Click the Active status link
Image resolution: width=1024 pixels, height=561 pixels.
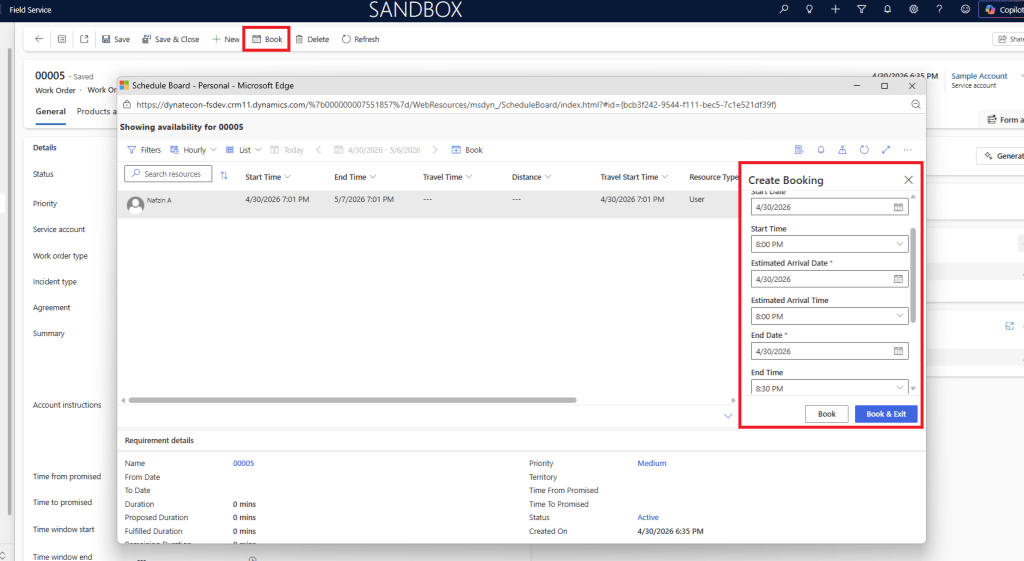[648, 518]
